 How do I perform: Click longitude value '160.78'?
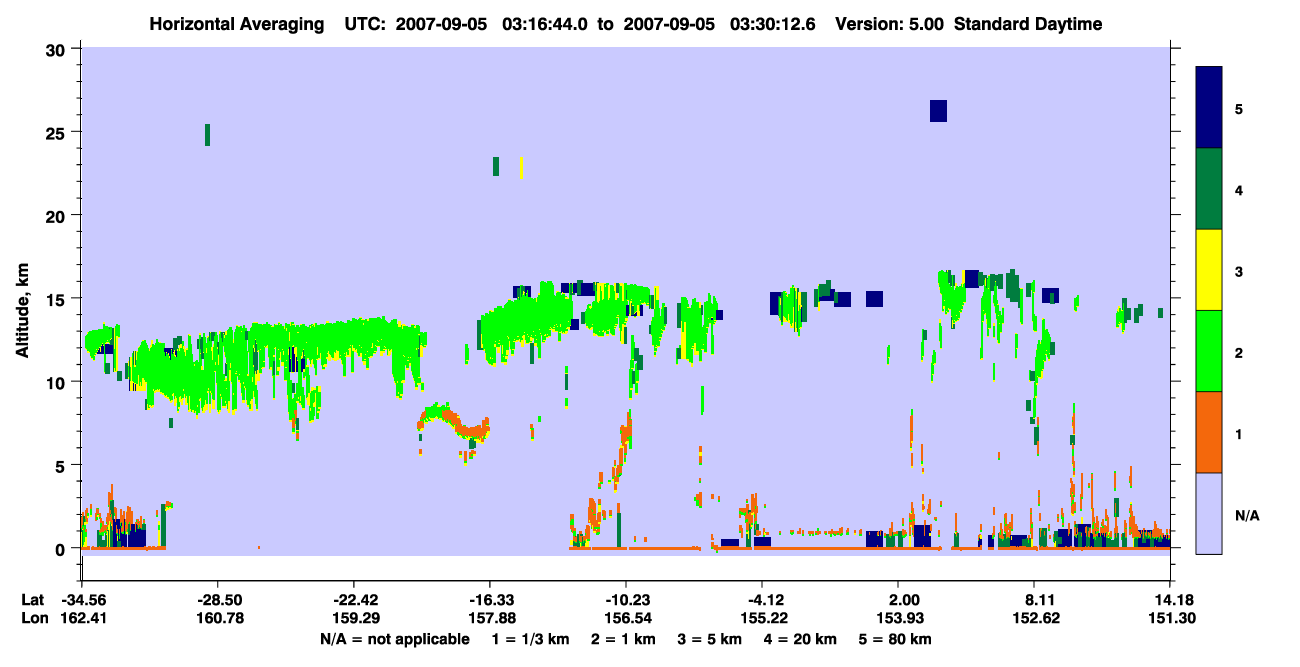tap(219, 618)
